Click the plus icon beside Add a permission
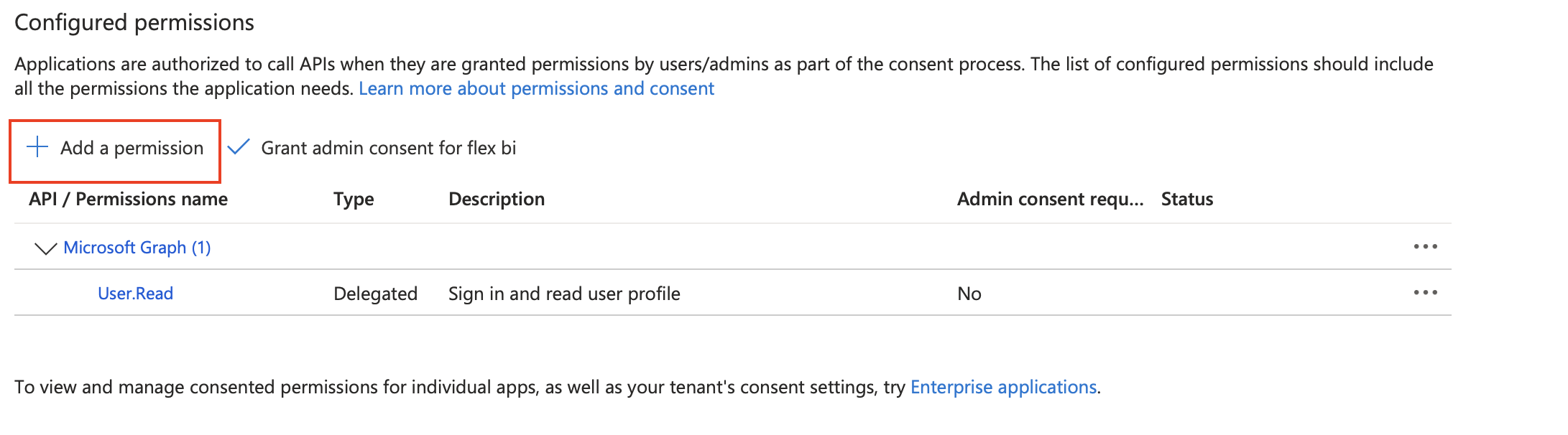 click(37, 147)
